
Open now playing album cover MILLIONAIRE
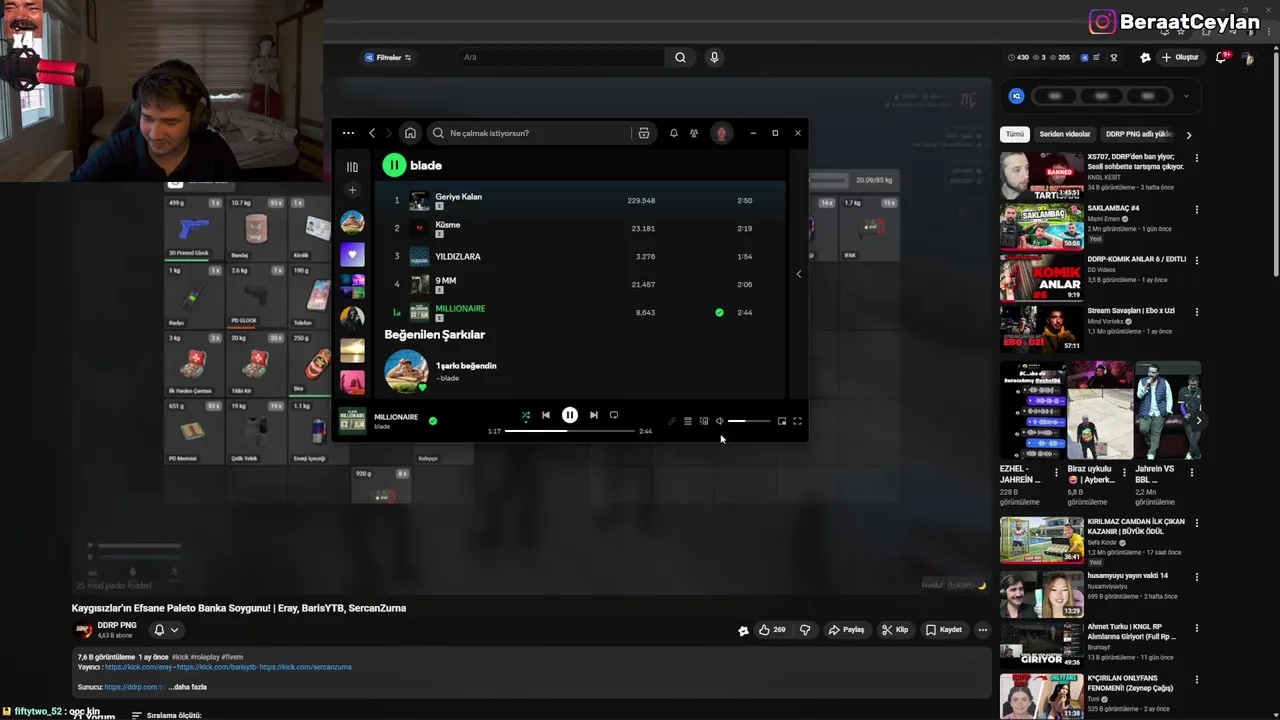[x=353, y=421]
